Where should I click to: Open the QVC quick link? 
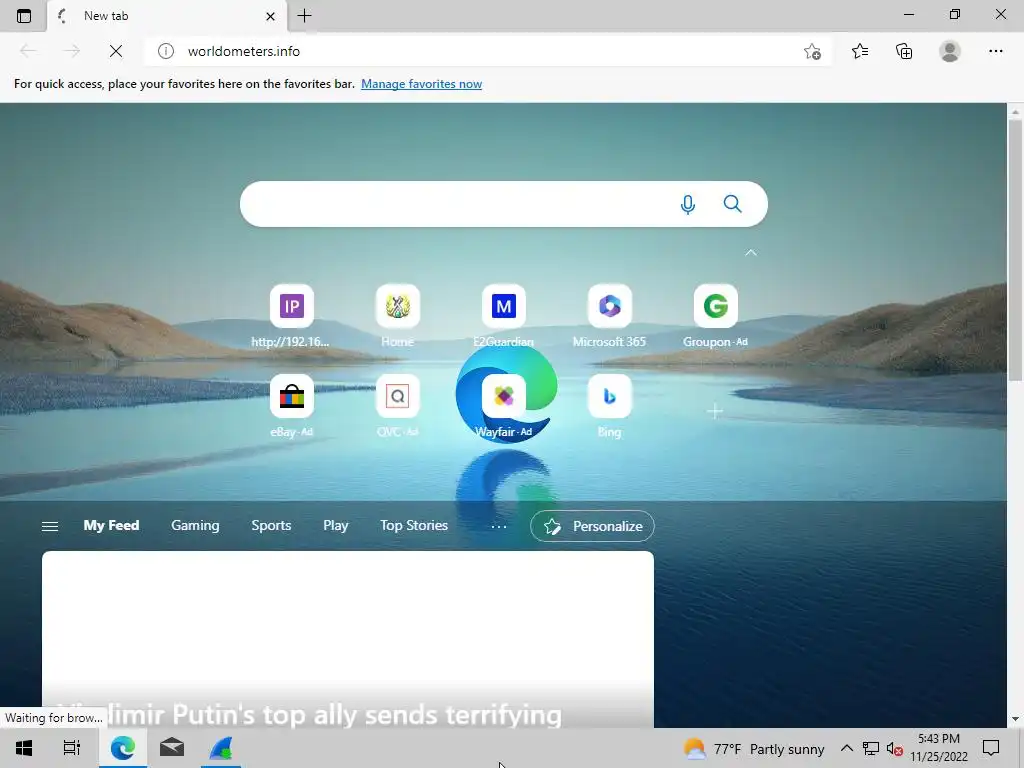[398, 406]
